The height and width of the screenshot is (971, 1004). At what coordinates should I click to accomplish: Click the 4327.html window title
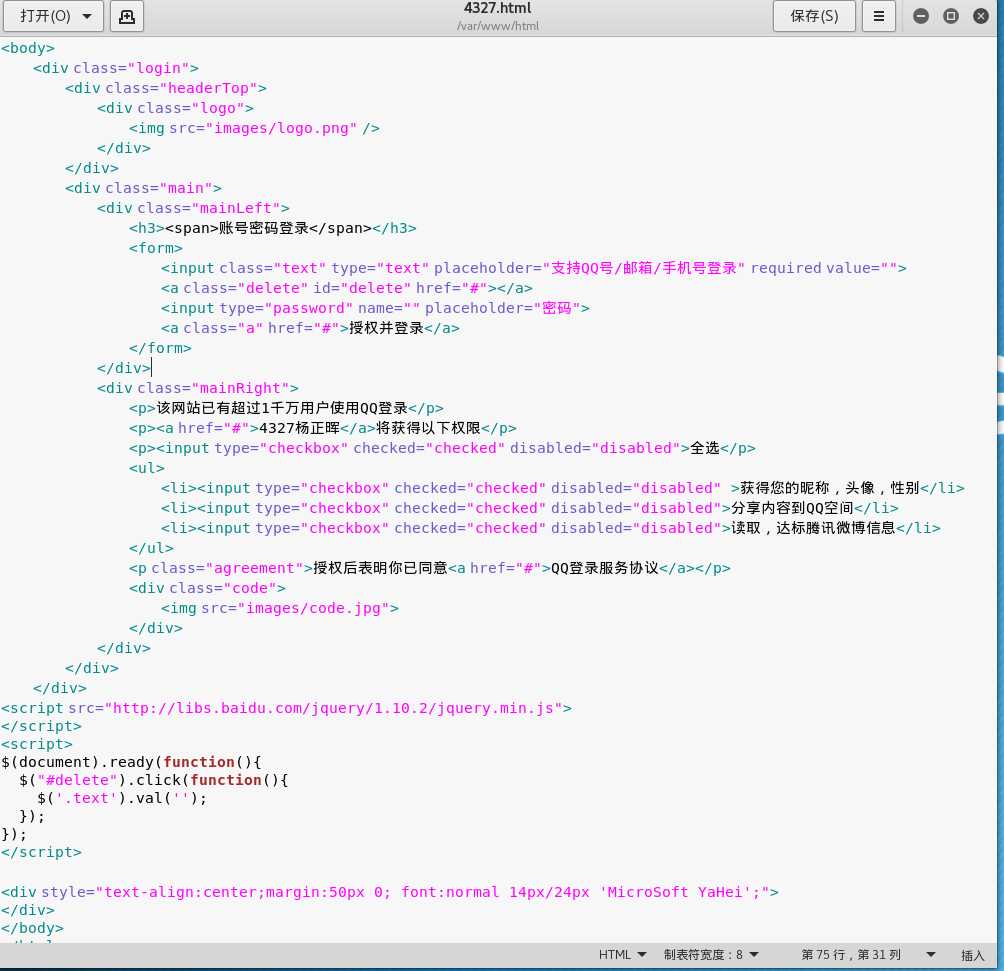[498, 8]
